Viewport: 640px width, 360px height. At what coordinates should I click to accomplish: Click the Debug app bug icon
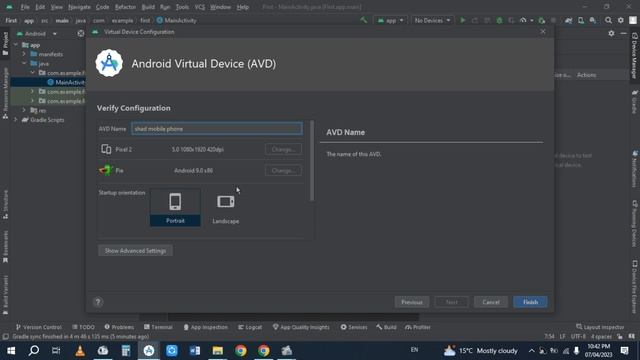(499, 20)
